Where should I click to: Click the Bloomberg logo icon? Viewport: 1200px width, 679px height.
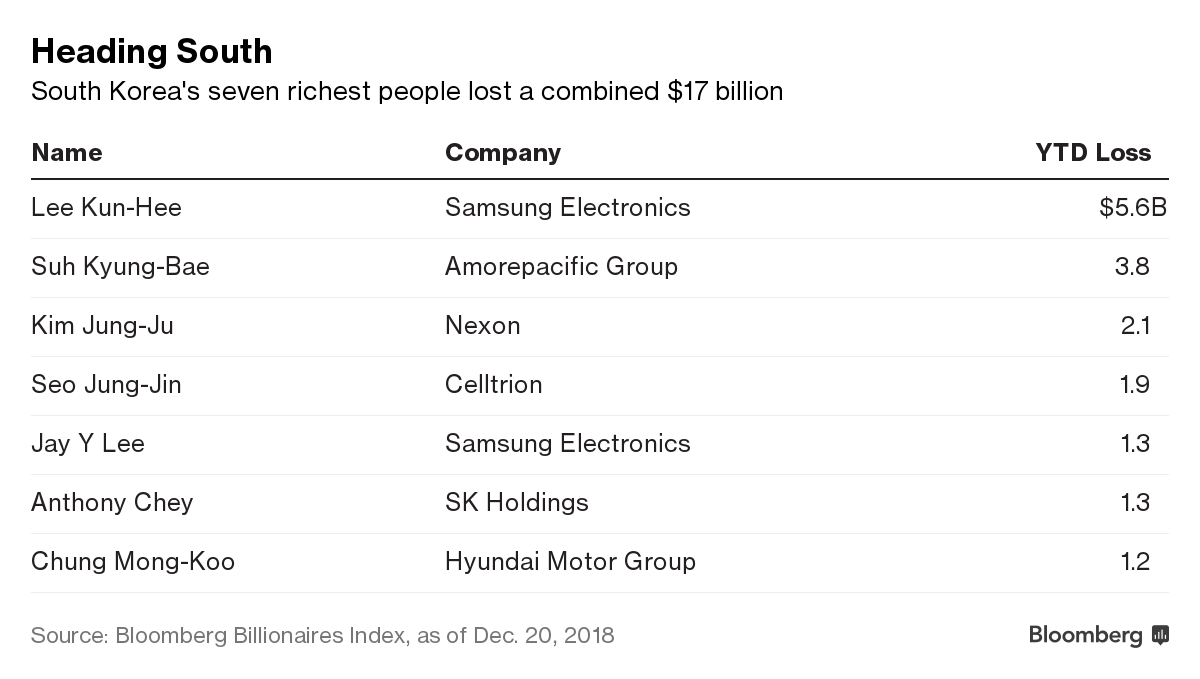coord(1160,635)
